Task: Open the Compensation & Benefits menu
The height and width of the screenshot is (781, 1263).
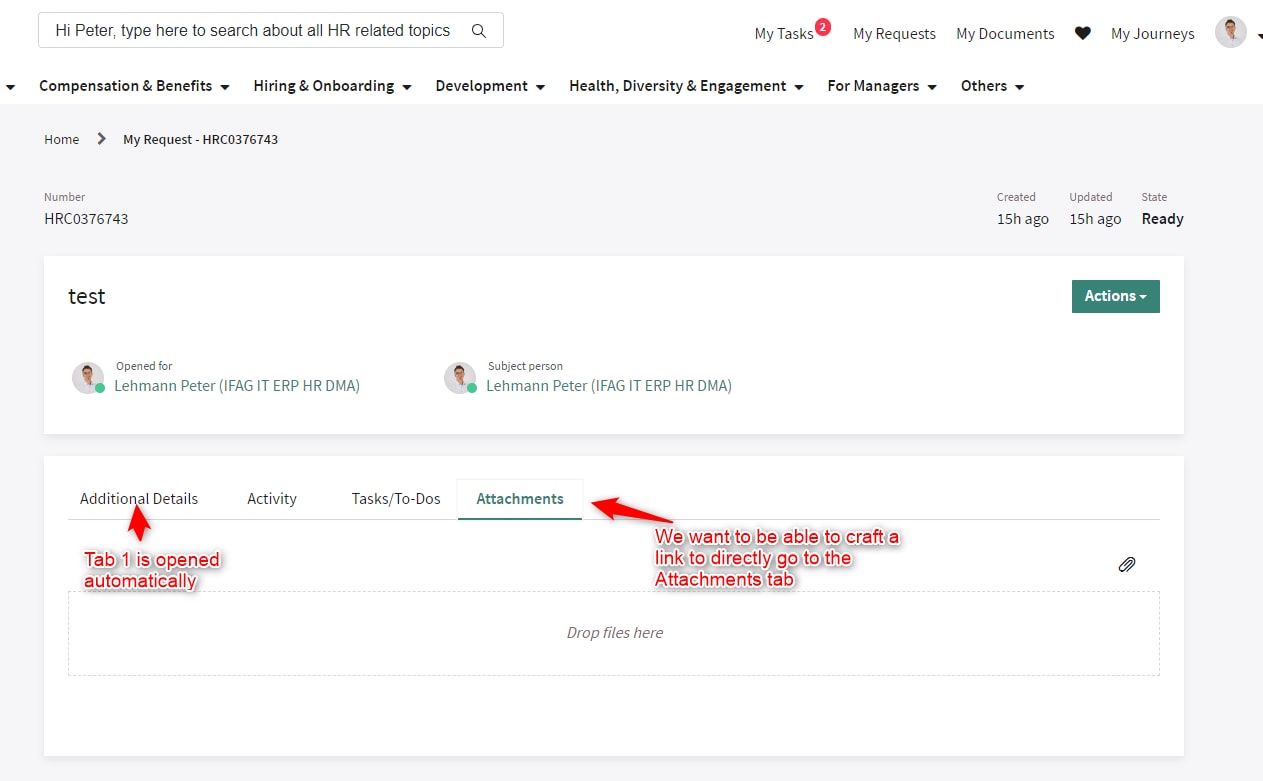Action: tap(126, 86)
